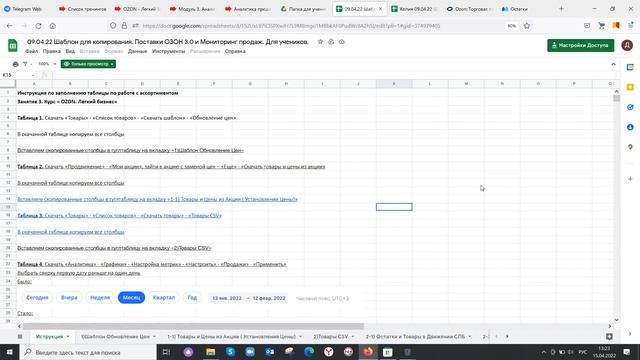Open Skype from the taskbar
Viewport: 640px width, 360px height.
230,352
